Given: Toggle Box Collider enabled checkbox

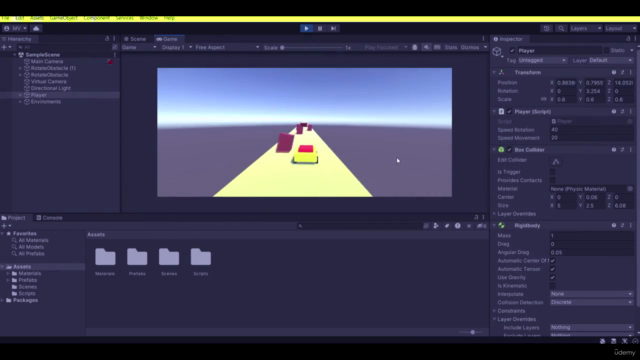Looking at the screenshot, I should (x=509, y=150).
